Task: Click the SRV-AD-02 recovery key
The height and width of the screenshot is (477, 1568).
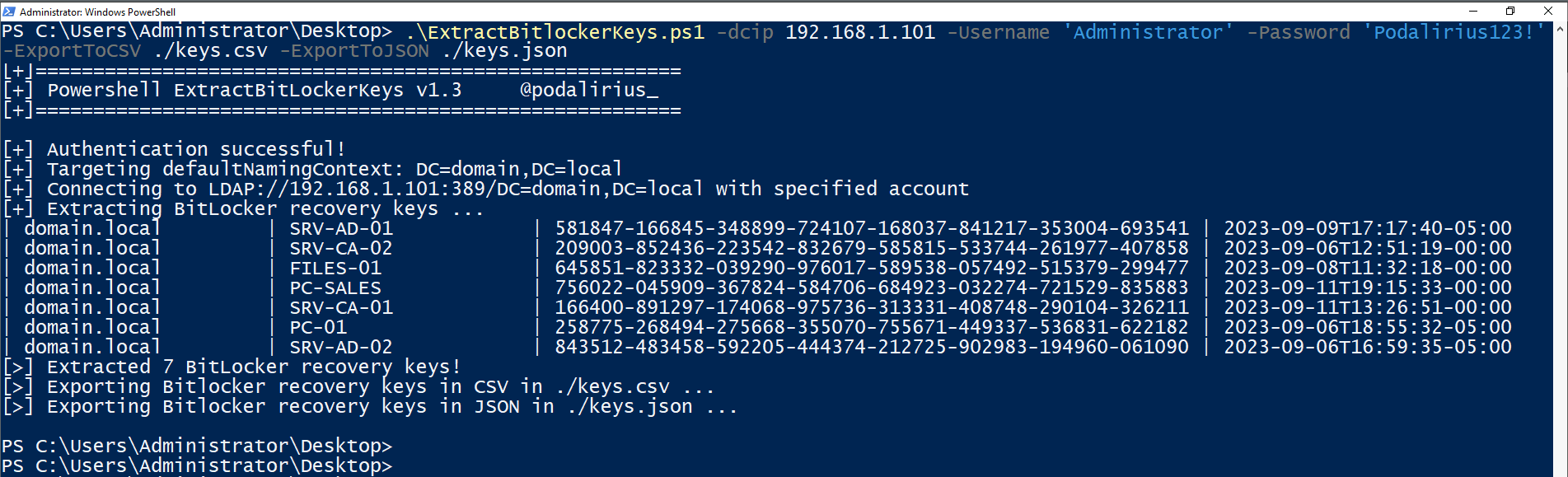Action: [x=872, y=347]
